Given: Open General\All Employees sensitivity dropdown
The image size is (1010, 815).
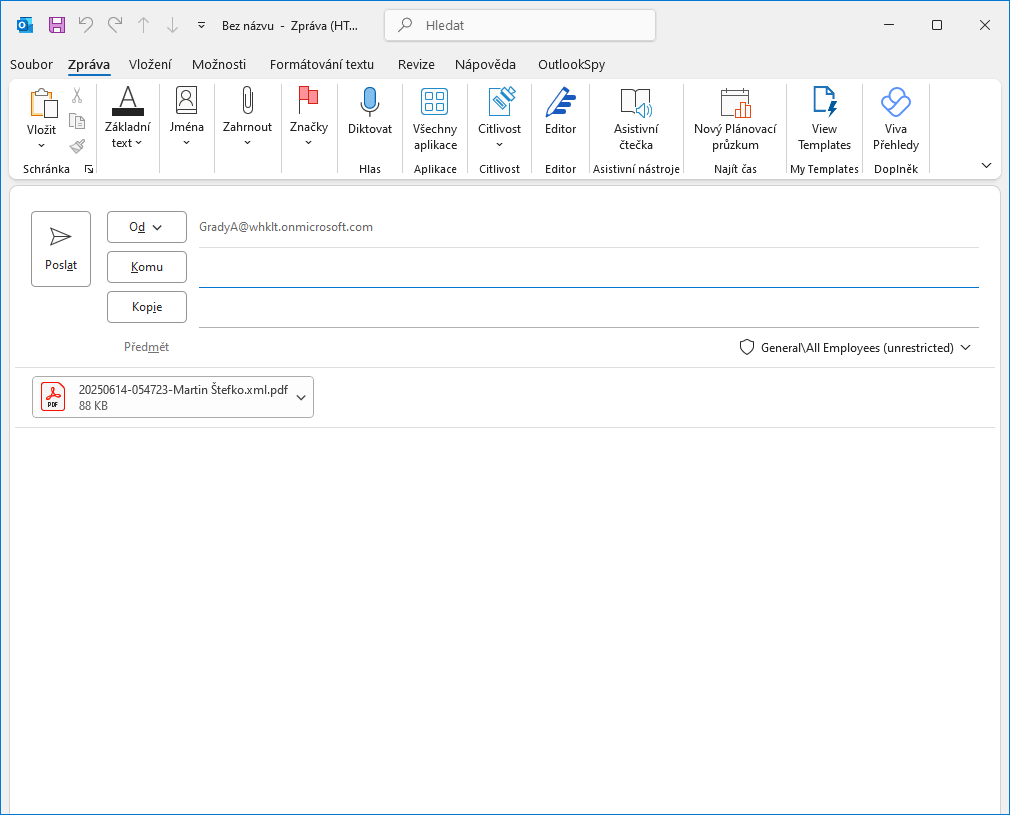Looking at the screenshot, I should tap(855, 348).
